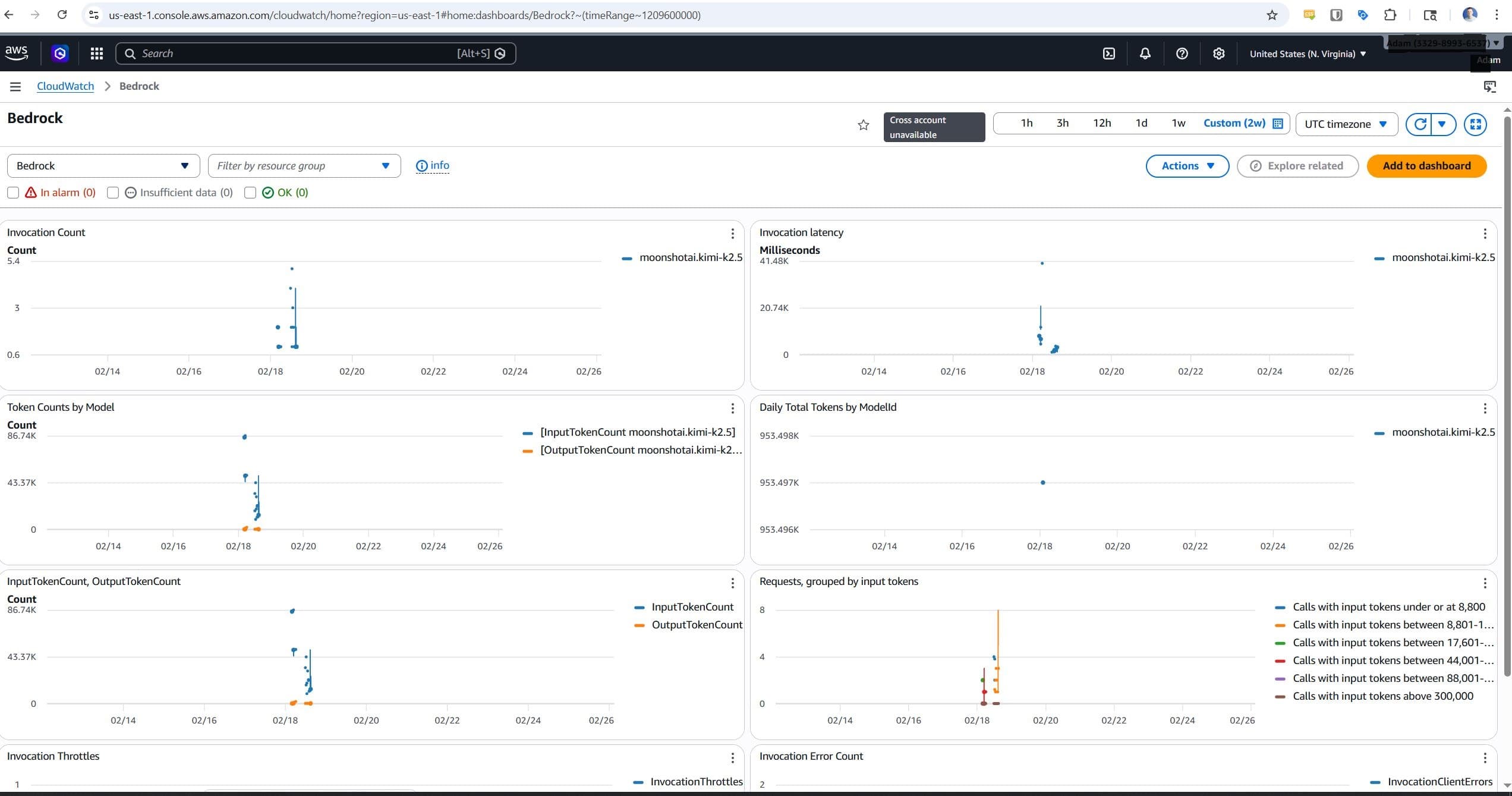1512x796 pixels.
Task: Click the AWS logo home icon
Action: coord(17,52)
